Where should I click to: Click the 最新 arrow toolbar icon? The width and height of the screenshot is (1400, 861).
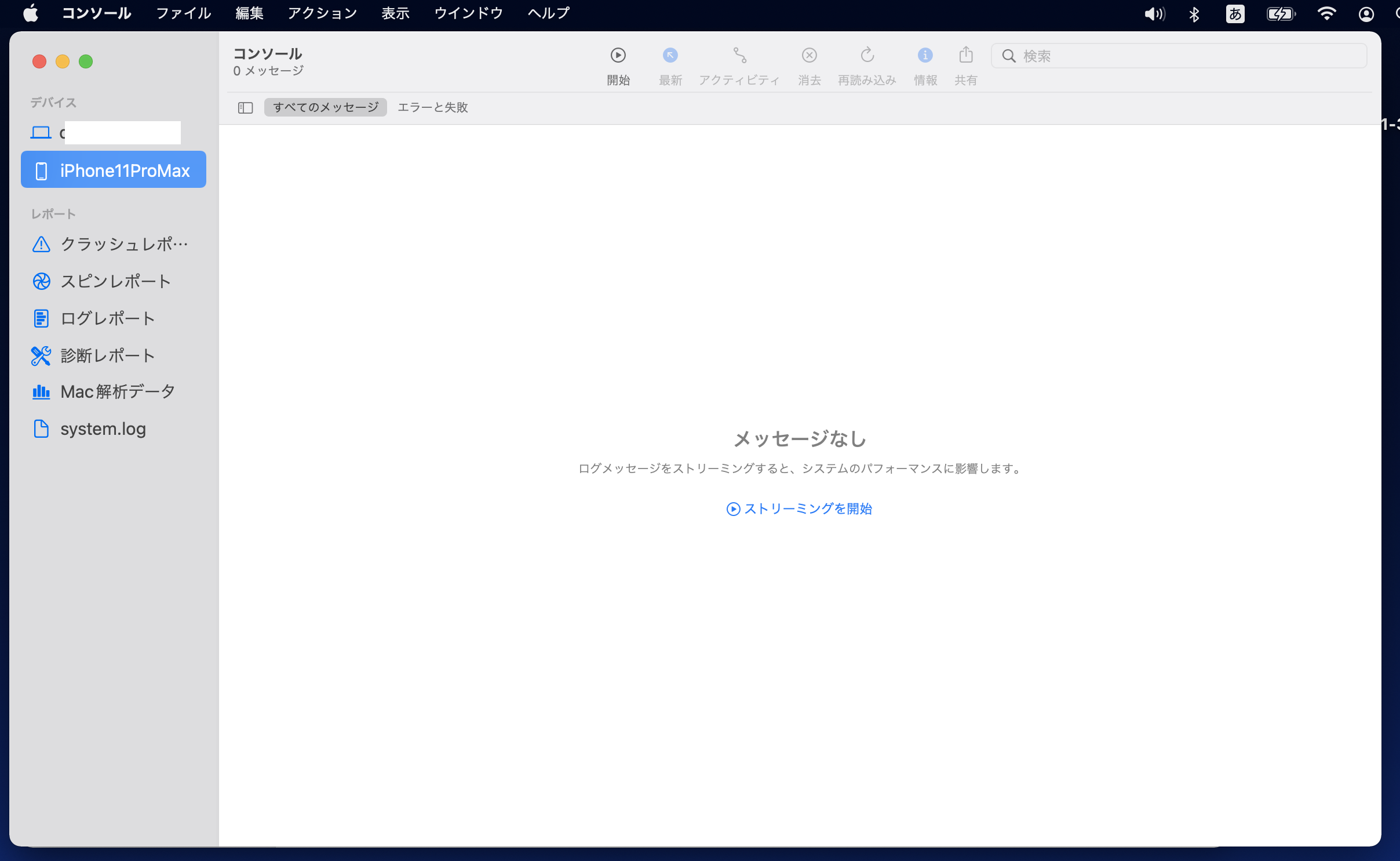click(x=670, y=56)
